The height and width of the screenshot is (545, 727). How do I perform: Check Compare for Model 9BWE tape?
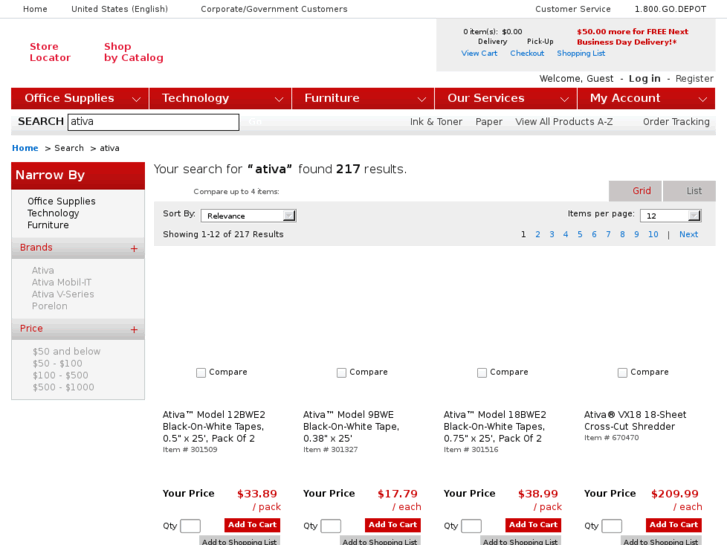click(x=341, y=372)
